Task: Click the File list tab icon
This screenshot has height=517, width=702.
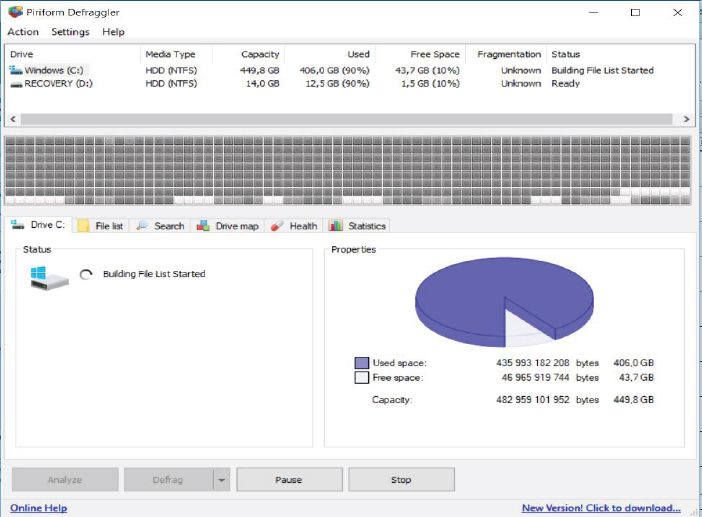Action: point(83,226)
